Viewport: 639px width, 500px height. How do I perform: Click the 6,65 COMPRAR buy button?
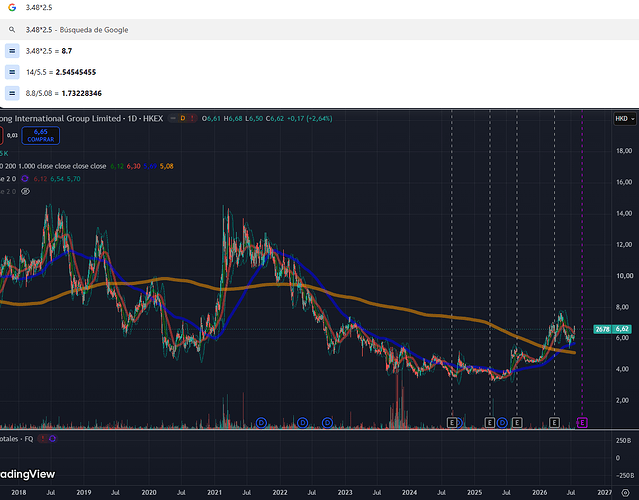click(41, 135)
